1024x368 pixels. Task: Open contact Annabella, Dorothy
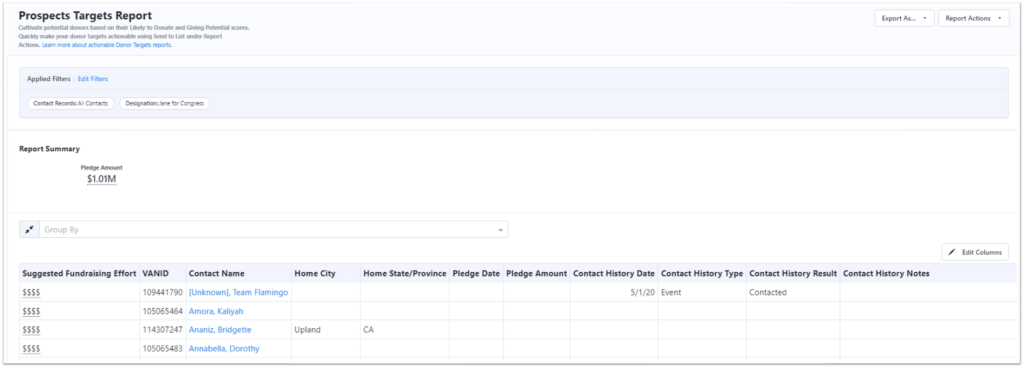tap(224, 348)
